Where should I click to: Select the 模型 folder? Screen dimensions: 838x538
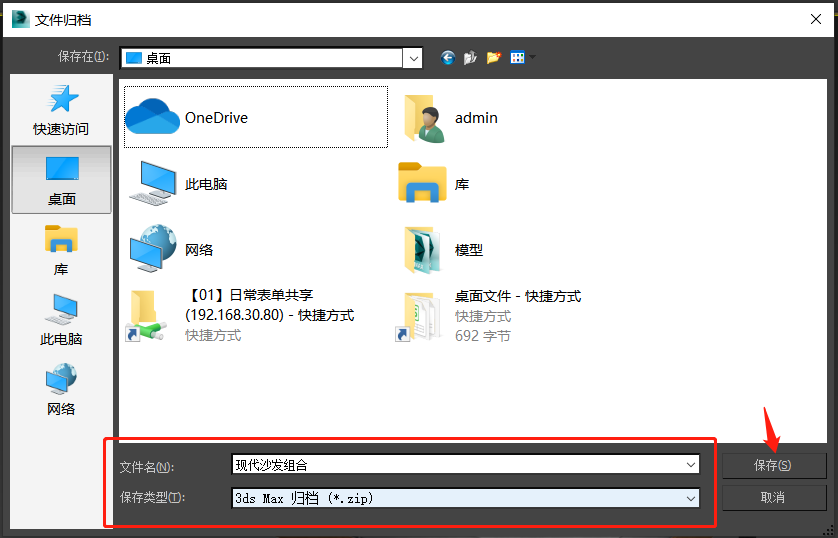[468, 250]
